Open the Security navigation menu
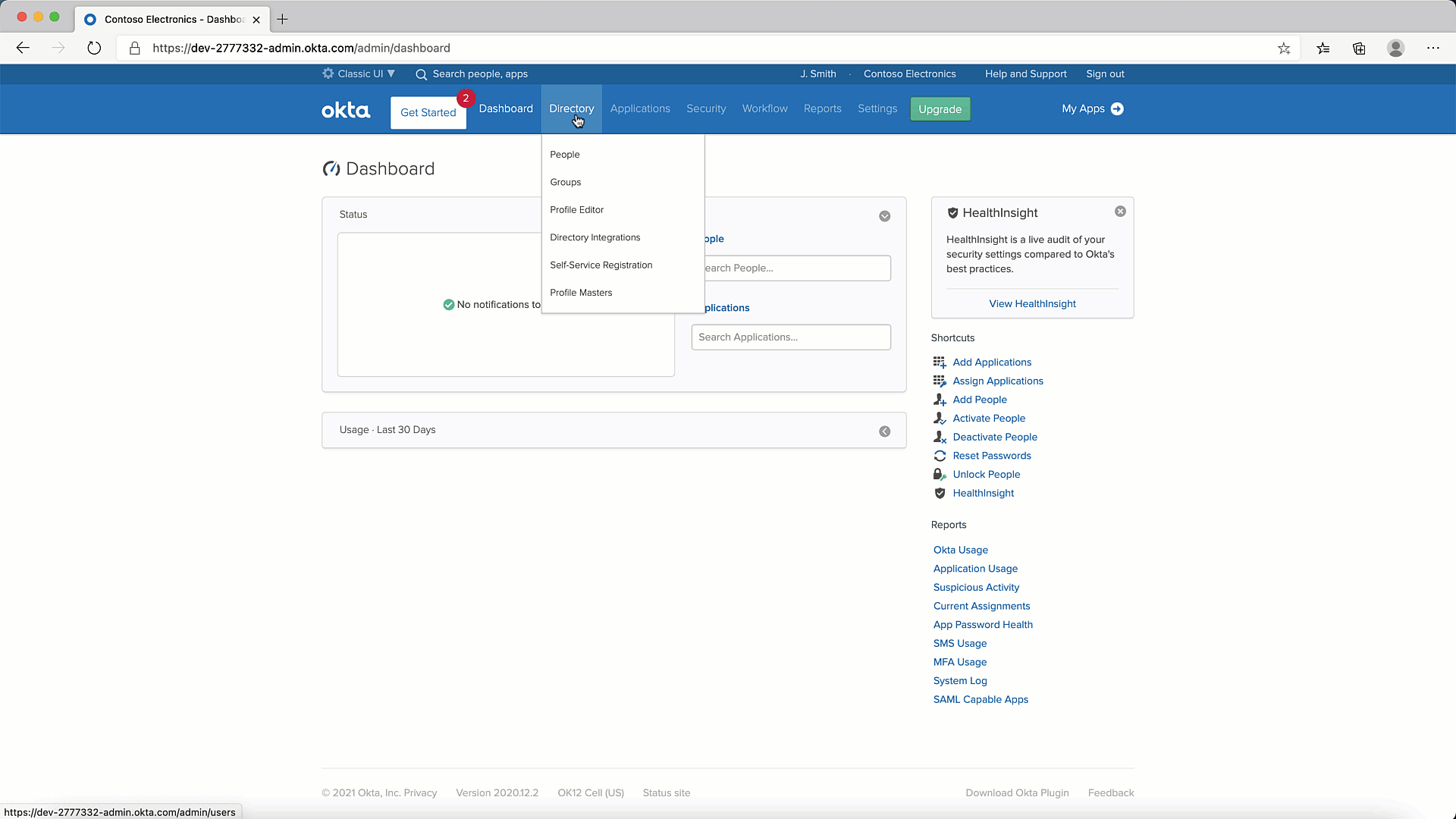The height and width of the screenshot is (819, 1456). [706, 109]
